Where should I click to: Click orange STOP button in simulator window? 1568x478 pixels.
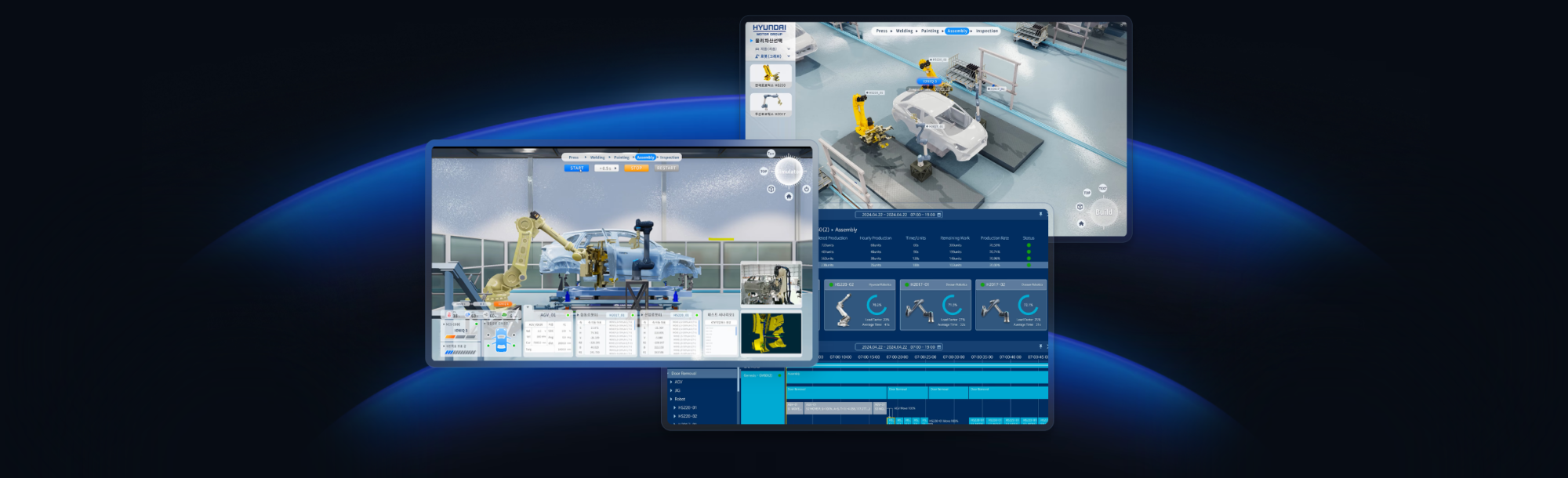636,168
